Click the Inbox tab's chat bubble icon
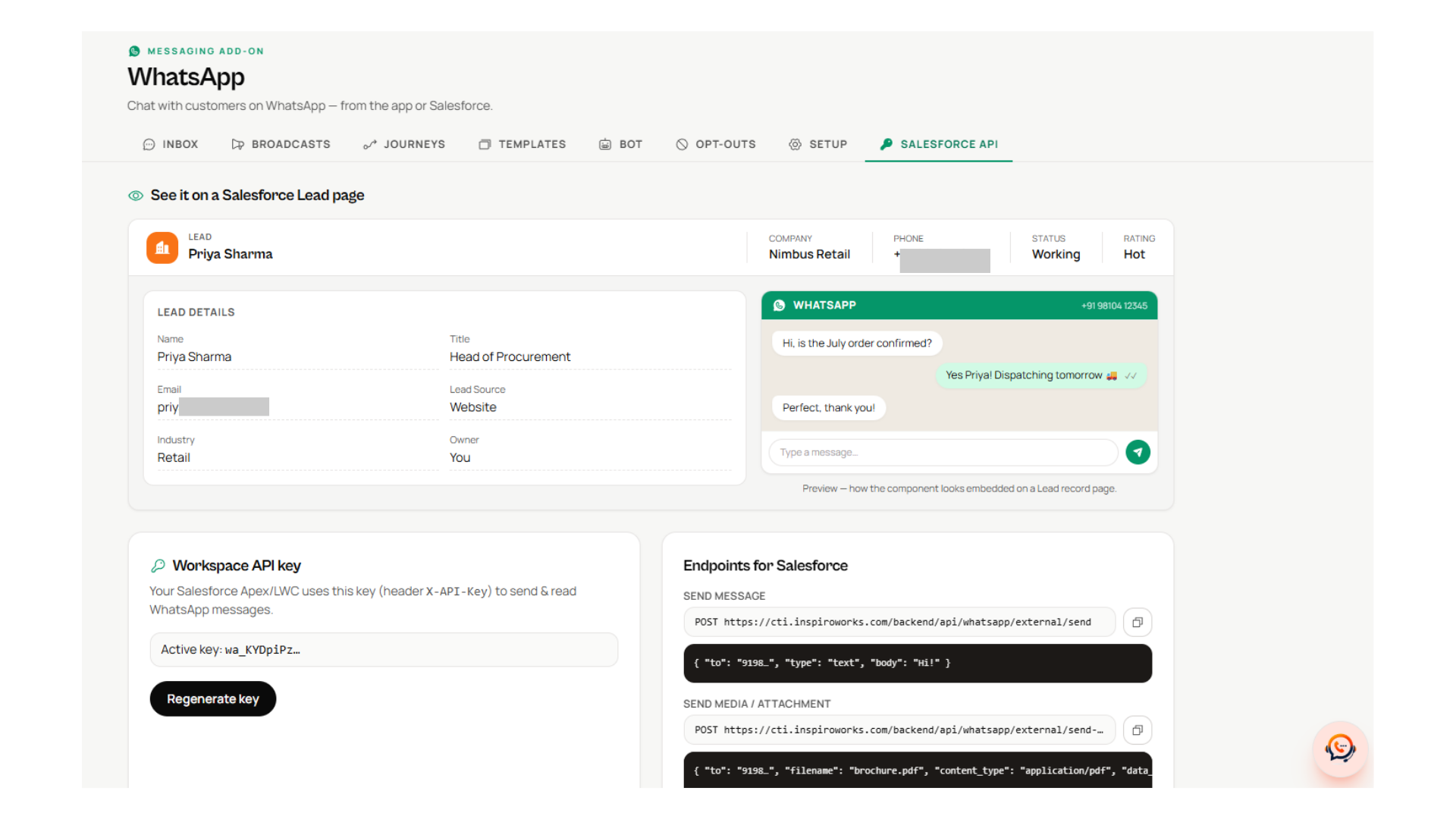The width and height of the screenshot is (1456, 819). point(149,144)
